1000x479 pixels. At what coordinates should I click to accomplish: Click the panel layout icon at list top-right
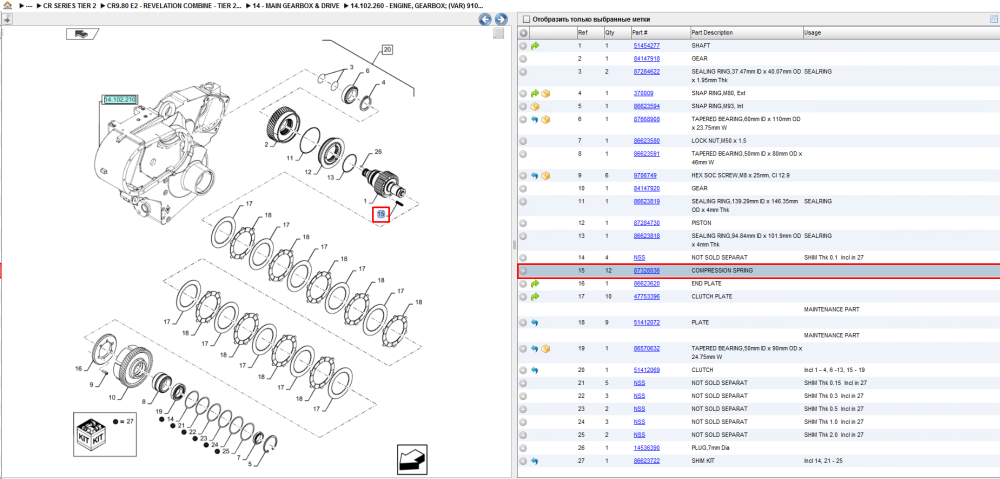(993, 19)
